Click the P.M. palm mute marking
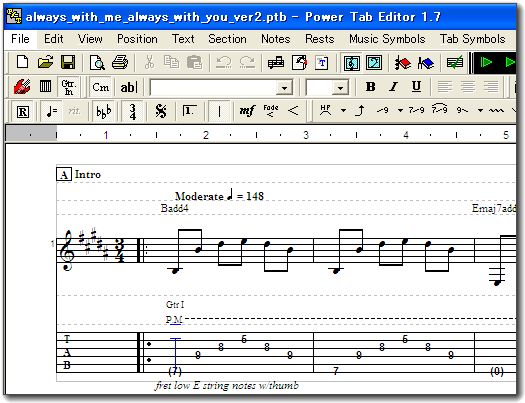The width and height of the screenshot is (525, 403). tap(174, 320)
